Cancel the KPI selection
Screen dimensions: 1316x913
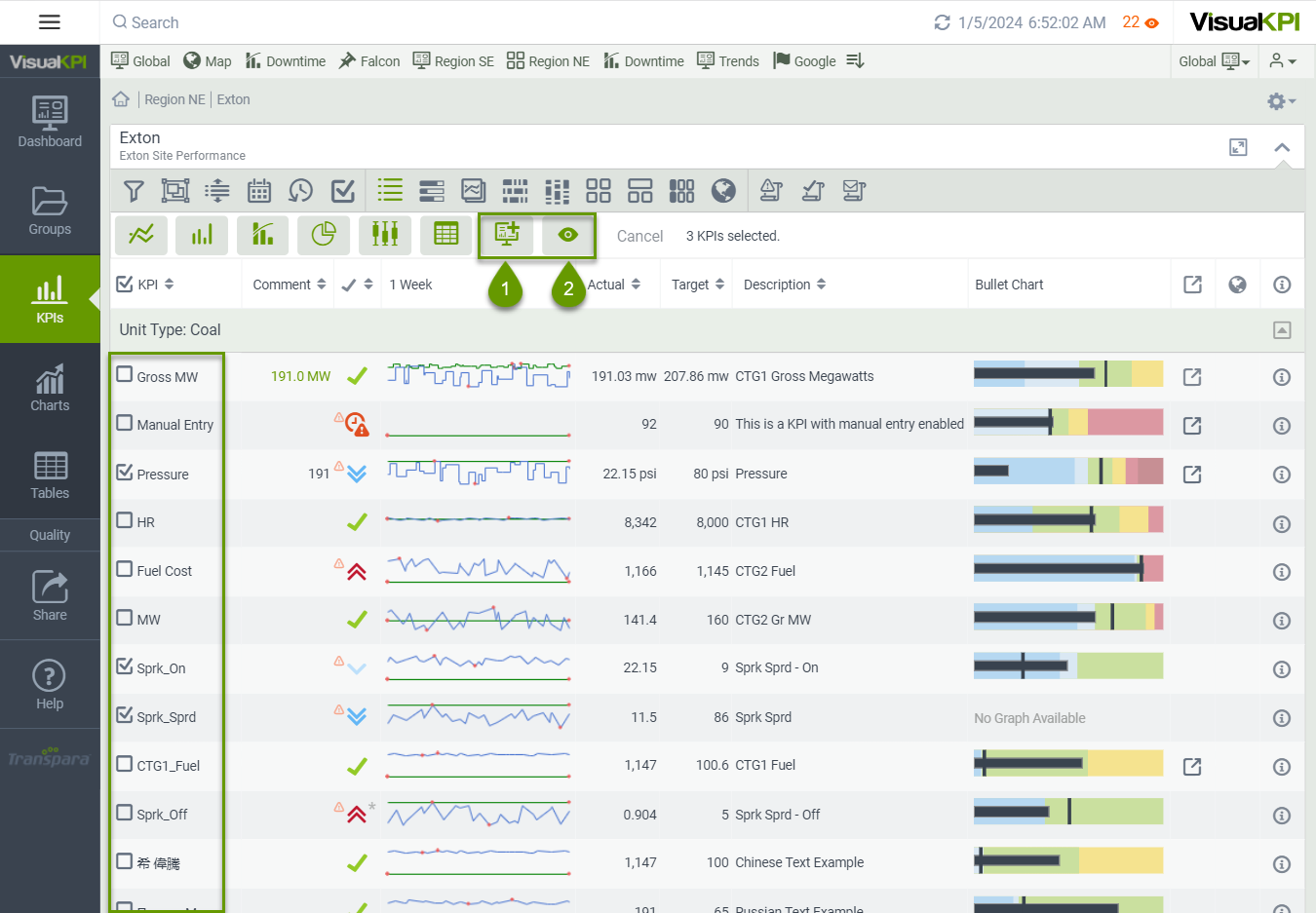[x=639, y=236]
